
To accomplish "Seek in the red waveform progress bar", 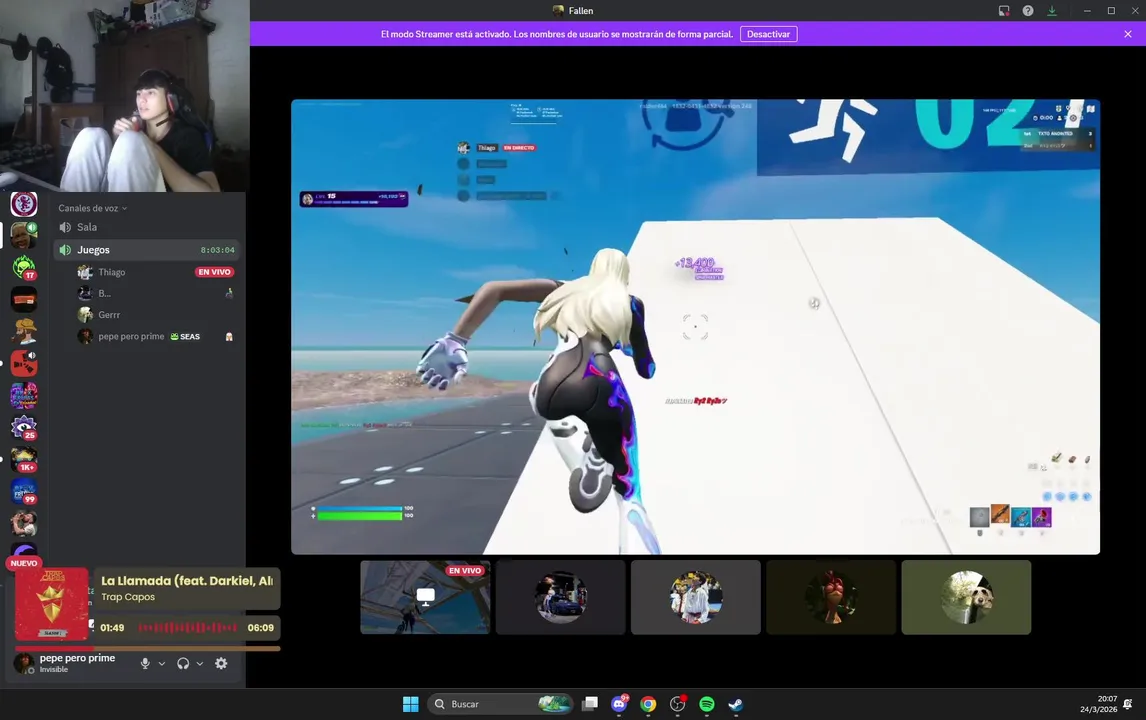I will pyautogui.click(x=187, y=628).
